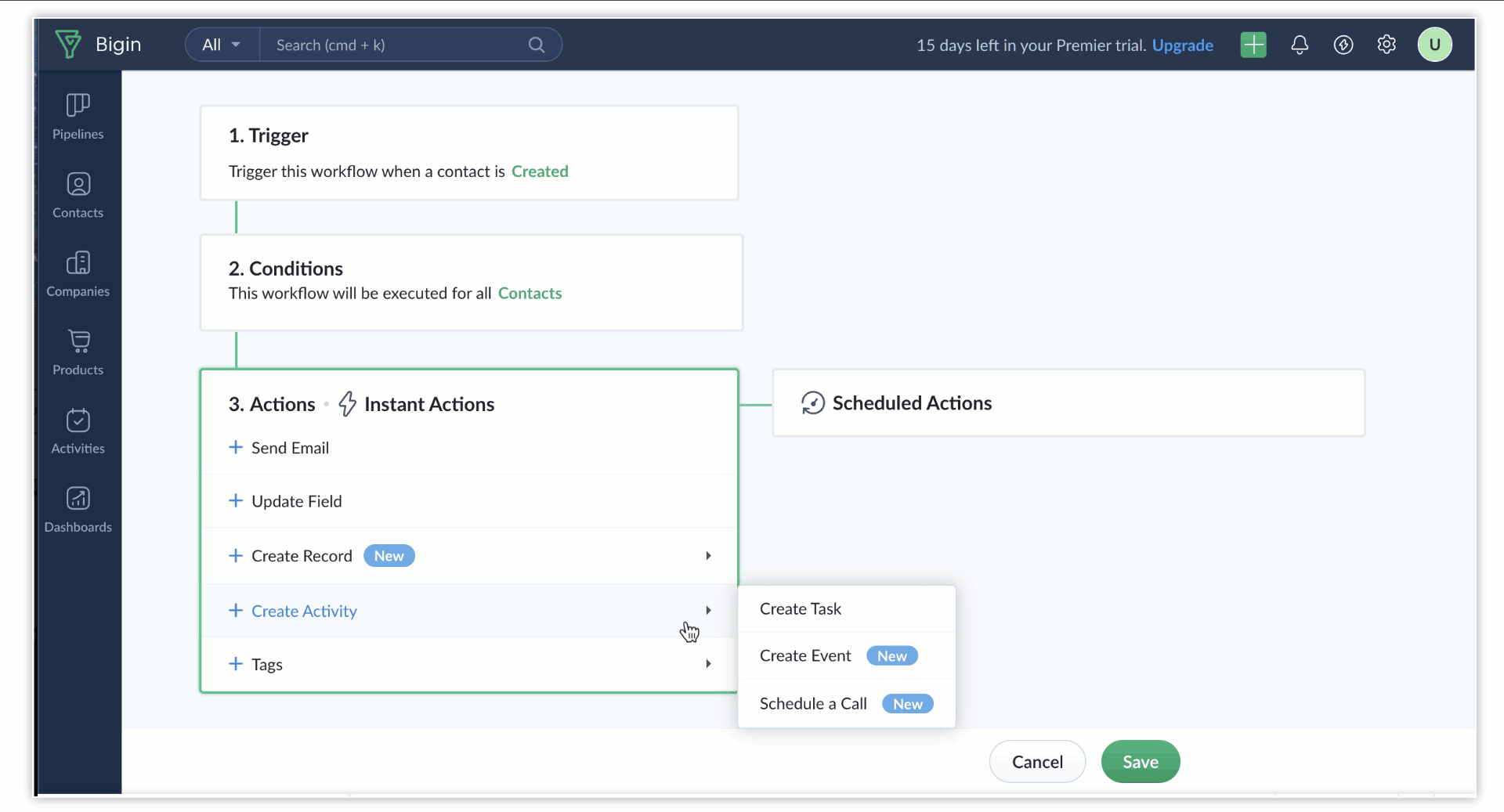The height and width of the screenshot is (812, 1504).
Task: Expand the Create Activity submenu arrow
Action: coord(708,610)
